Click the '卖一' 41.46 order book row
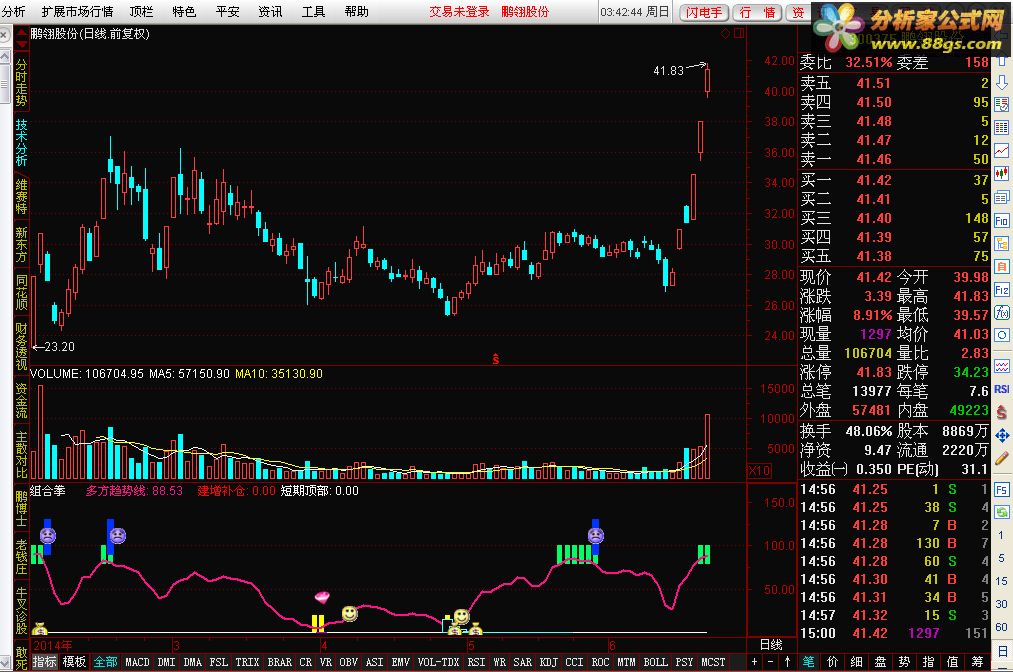 [x=894, y=159]
